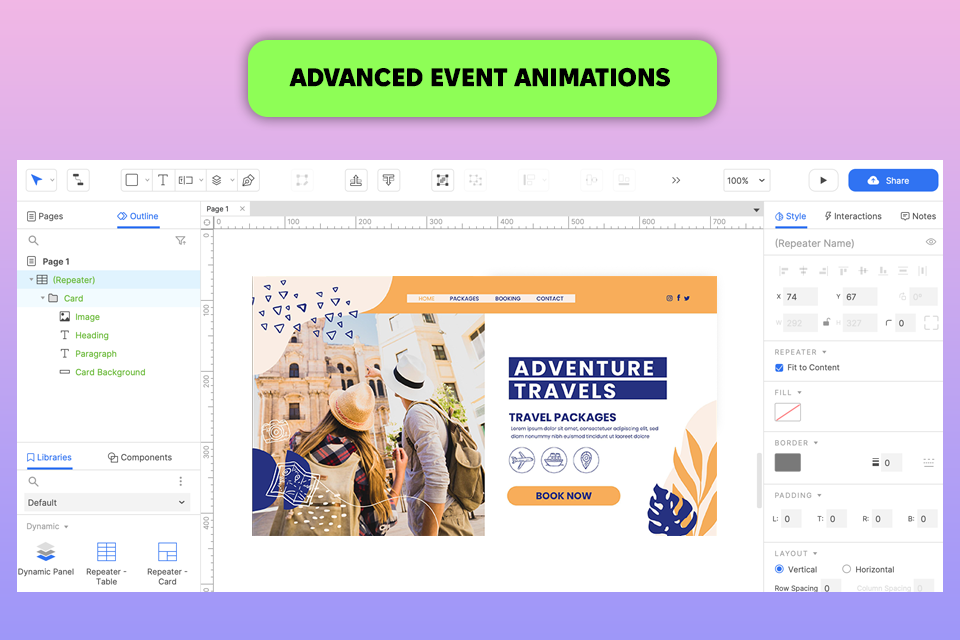
Task: Click the align top icon in Style panel
Action: click(843, 271)
